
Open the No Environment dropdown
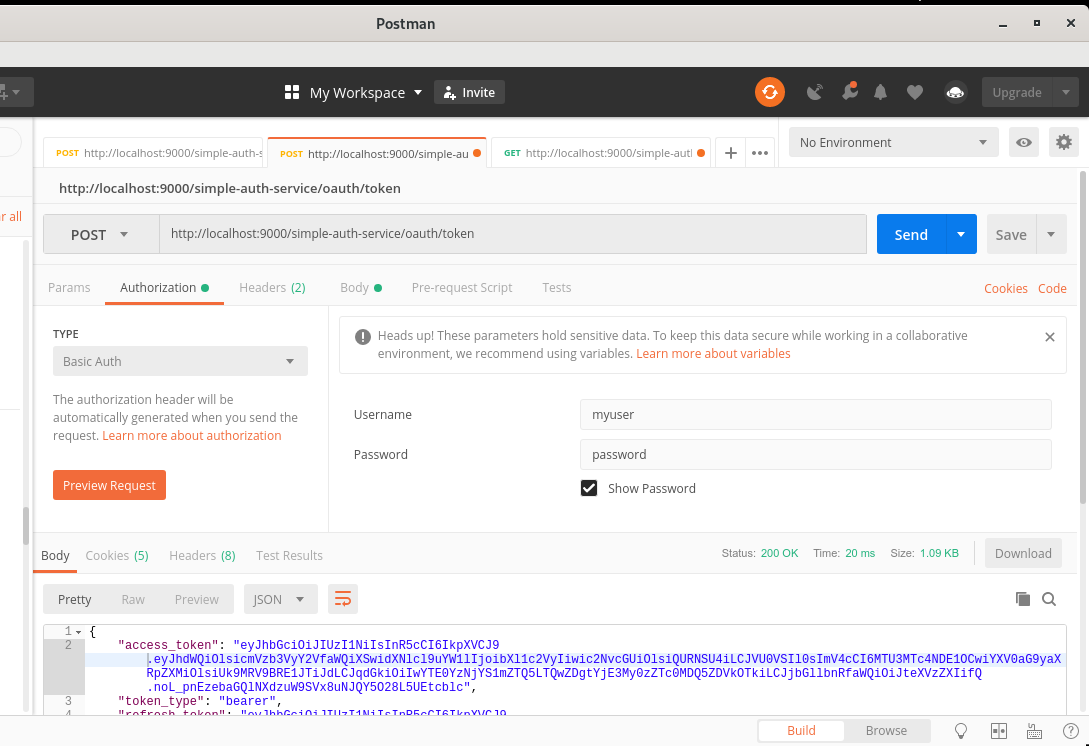point(893,142)
